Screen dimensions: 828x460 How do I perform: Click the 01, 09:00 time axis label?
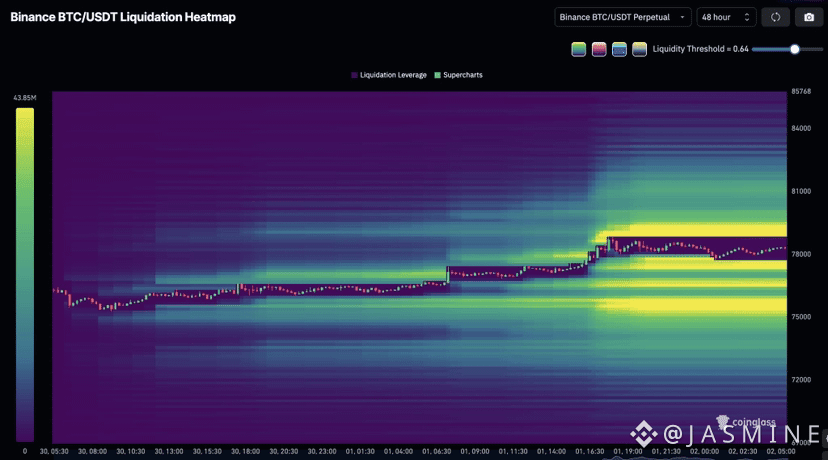pos(475,452)
